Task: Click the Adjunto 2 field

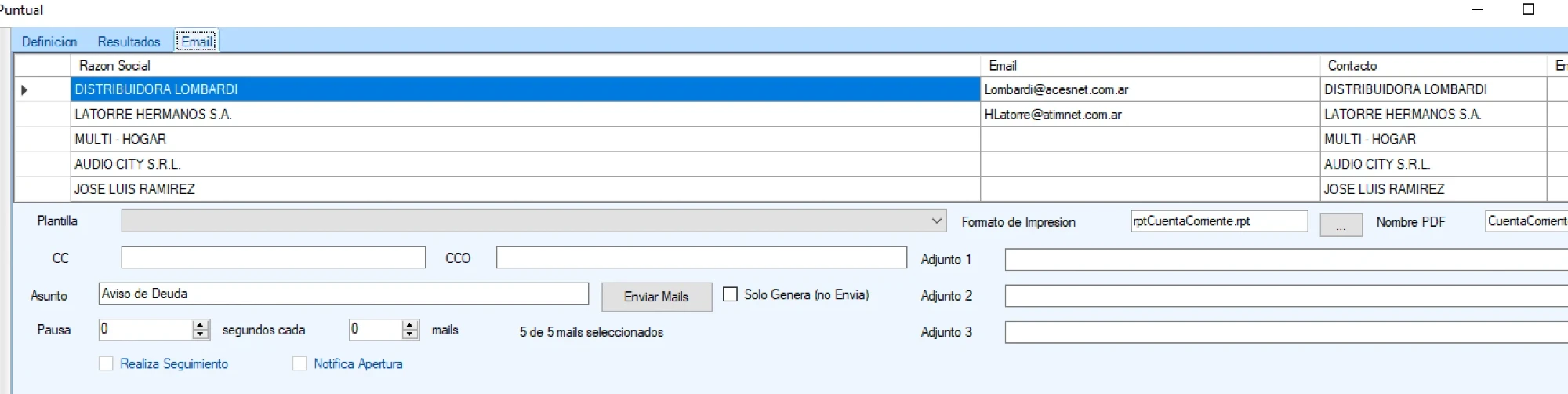Action: [1286, 296]
